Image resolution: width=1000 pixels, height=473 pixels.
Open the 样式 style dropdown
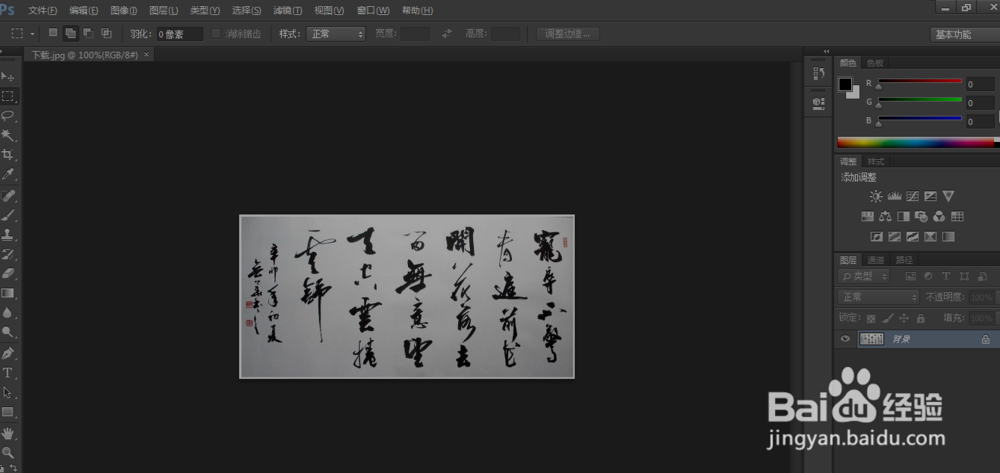(335, 34)
